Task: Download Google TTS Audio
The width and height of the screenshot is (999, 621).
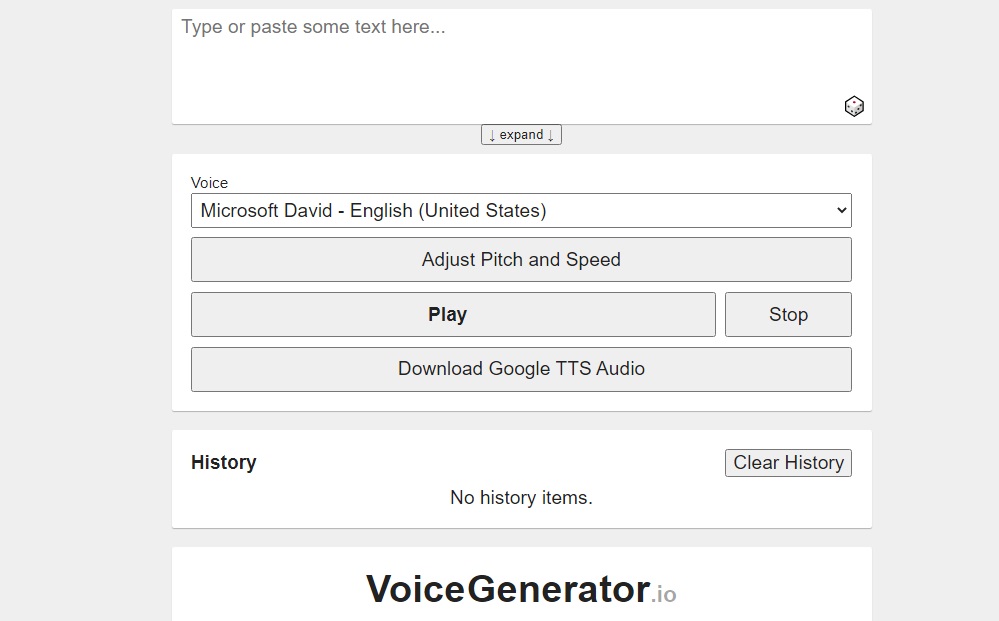Action: pyautogui.click(x=521, y=369)
